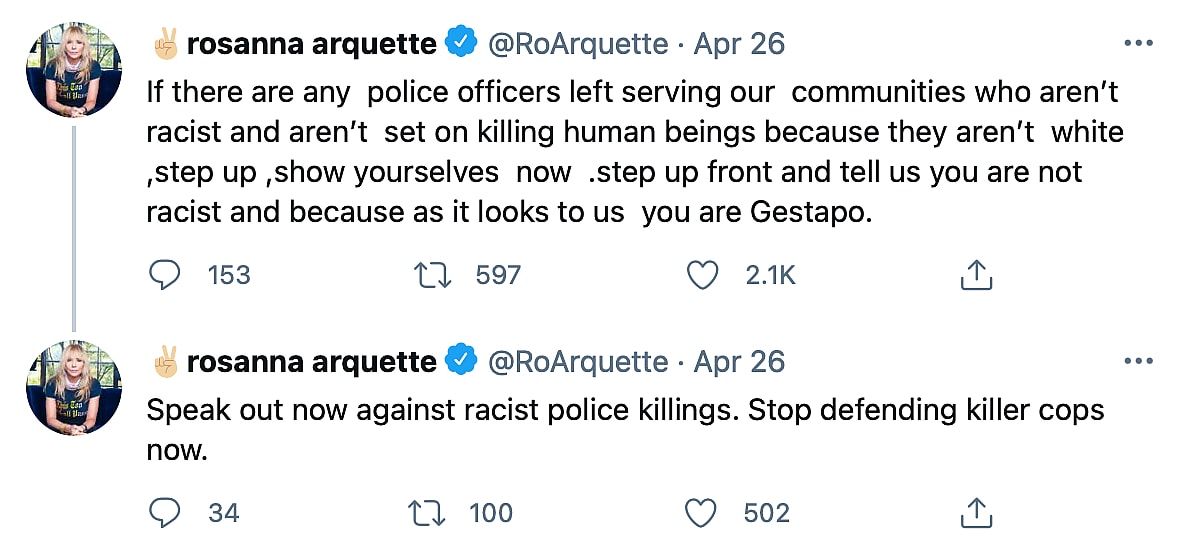This screenshot has width=1186, height=546.
Task: Share the tweet about killer cops
Action: point(975,513)
